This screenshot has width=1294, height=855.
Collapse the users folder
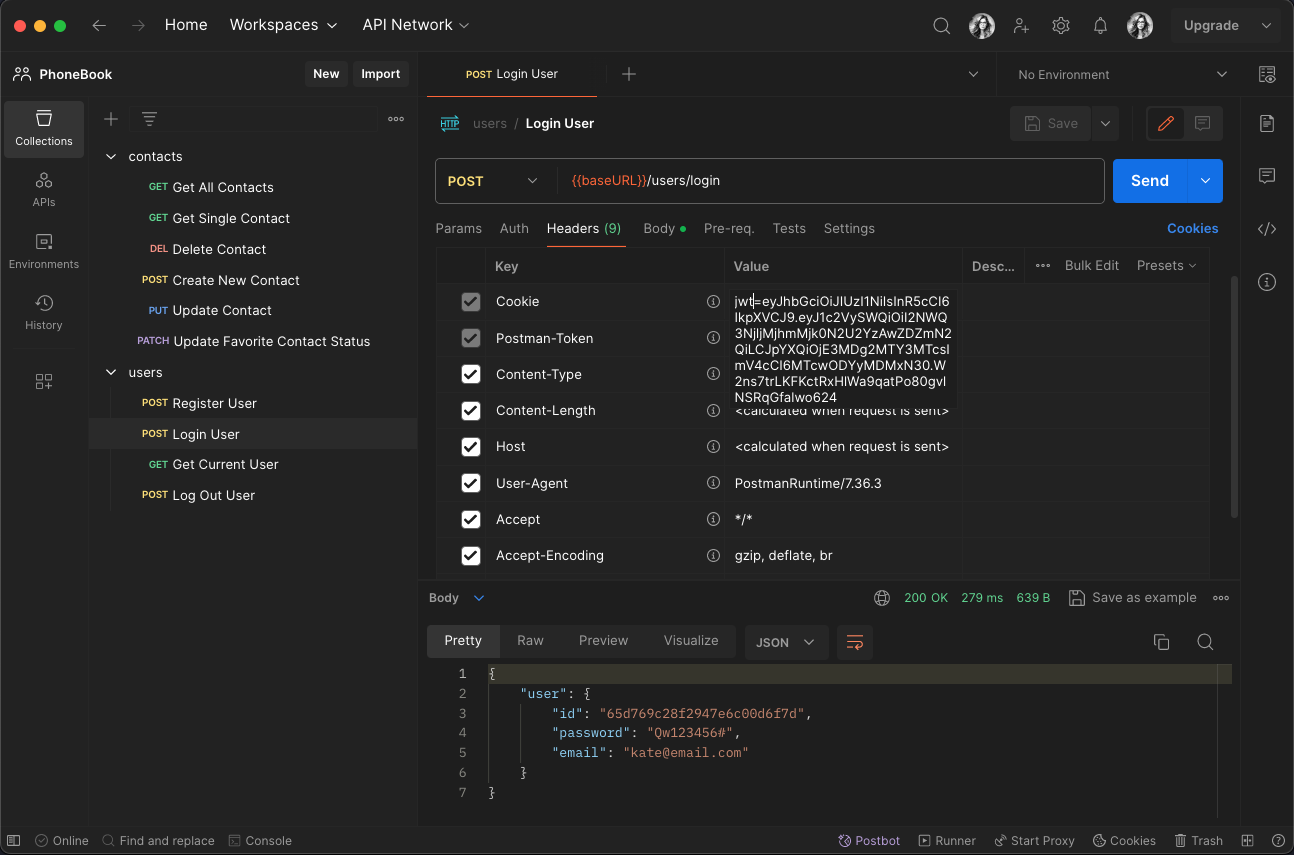(111, 373)
